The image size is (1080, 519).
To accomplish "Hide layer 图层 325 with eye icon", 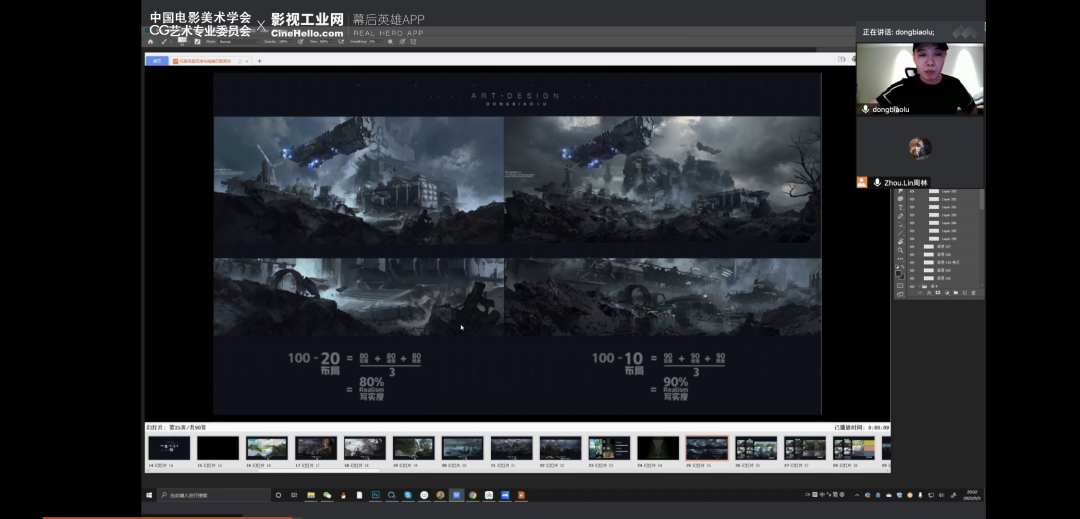I will click(x=912, y=271).
